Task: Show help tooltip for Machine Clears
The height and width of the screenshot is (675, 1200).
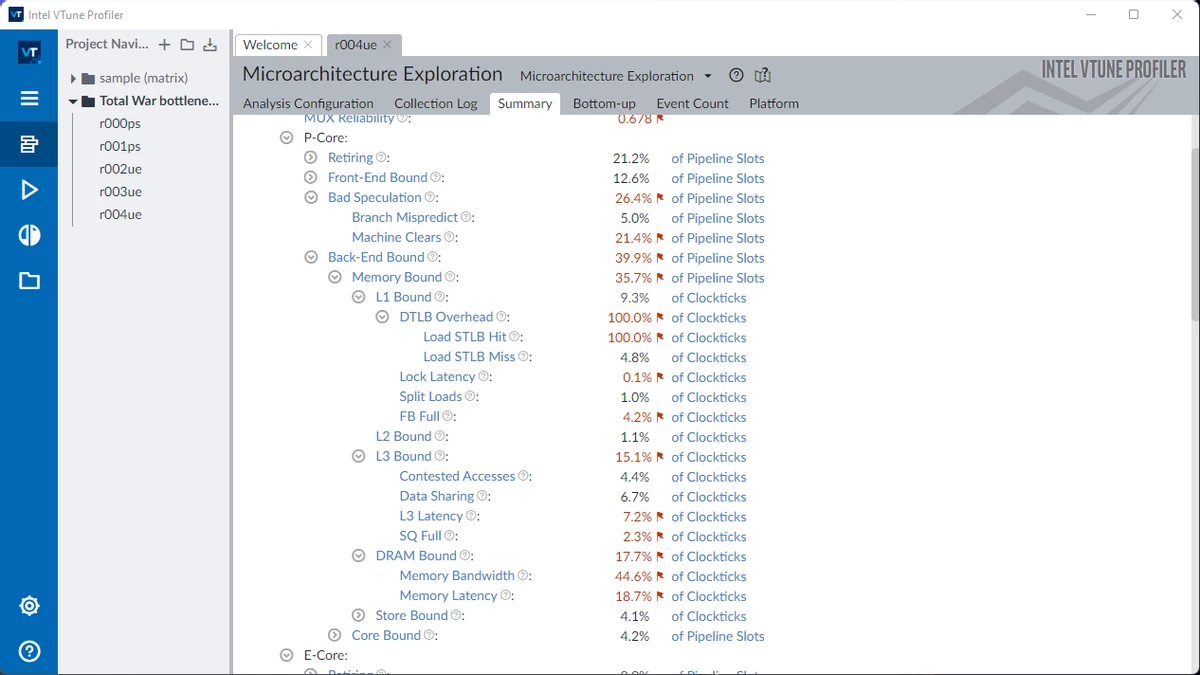Action: [x=450, y=238]
